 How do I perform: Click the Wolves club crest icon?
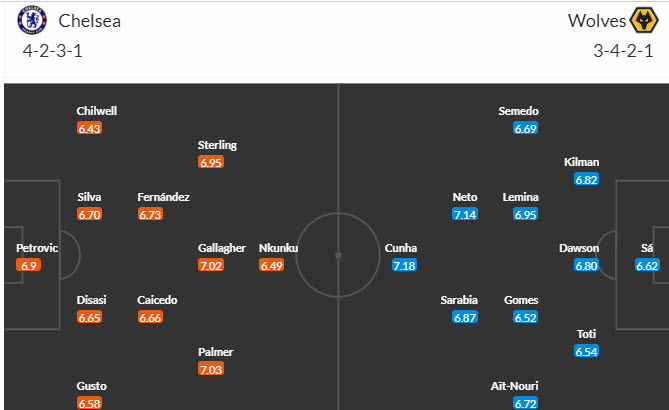coord(642,21)
